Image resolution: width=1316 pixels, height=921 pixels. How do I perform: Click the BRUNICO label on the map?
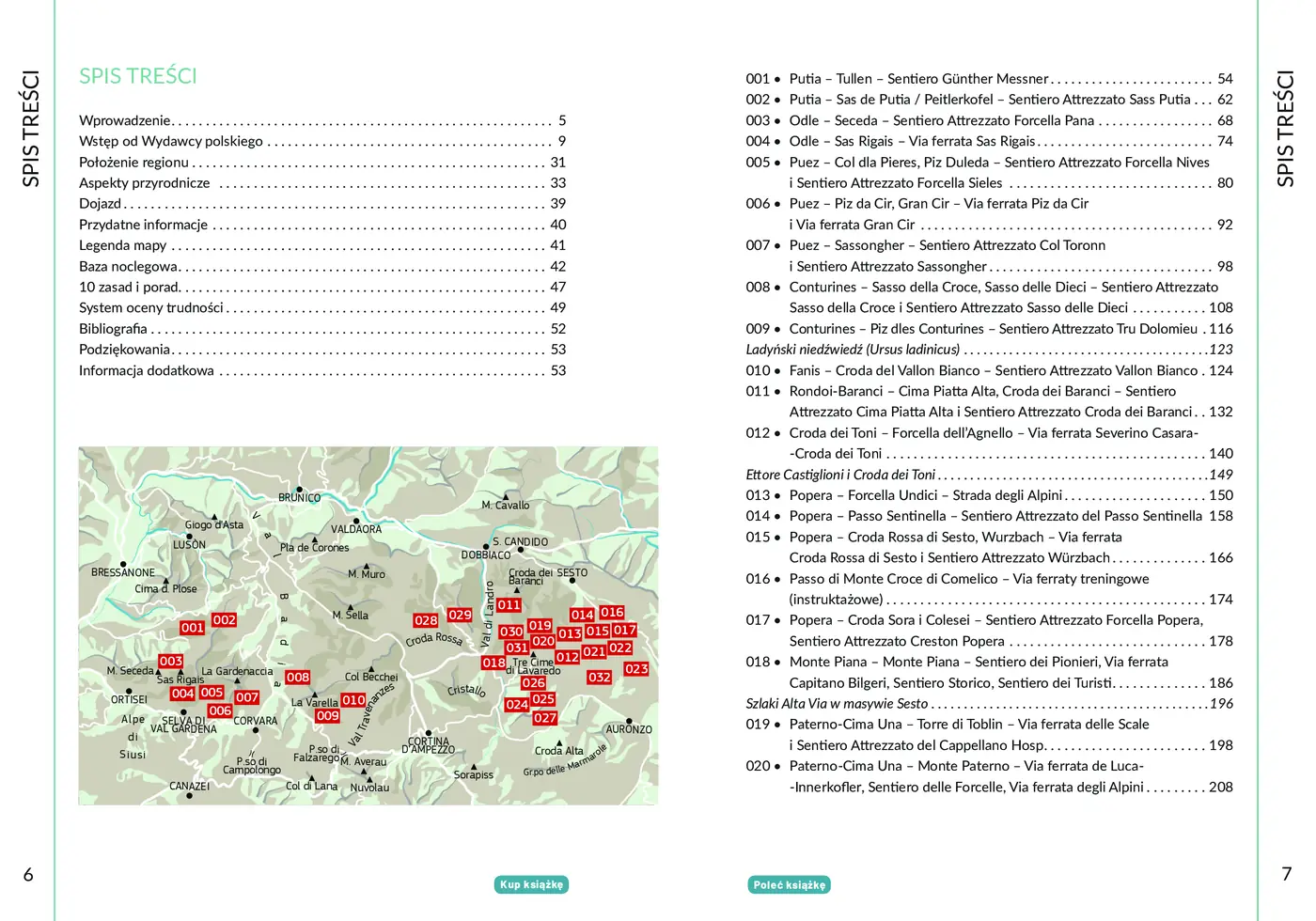click(x=299, y=498)
